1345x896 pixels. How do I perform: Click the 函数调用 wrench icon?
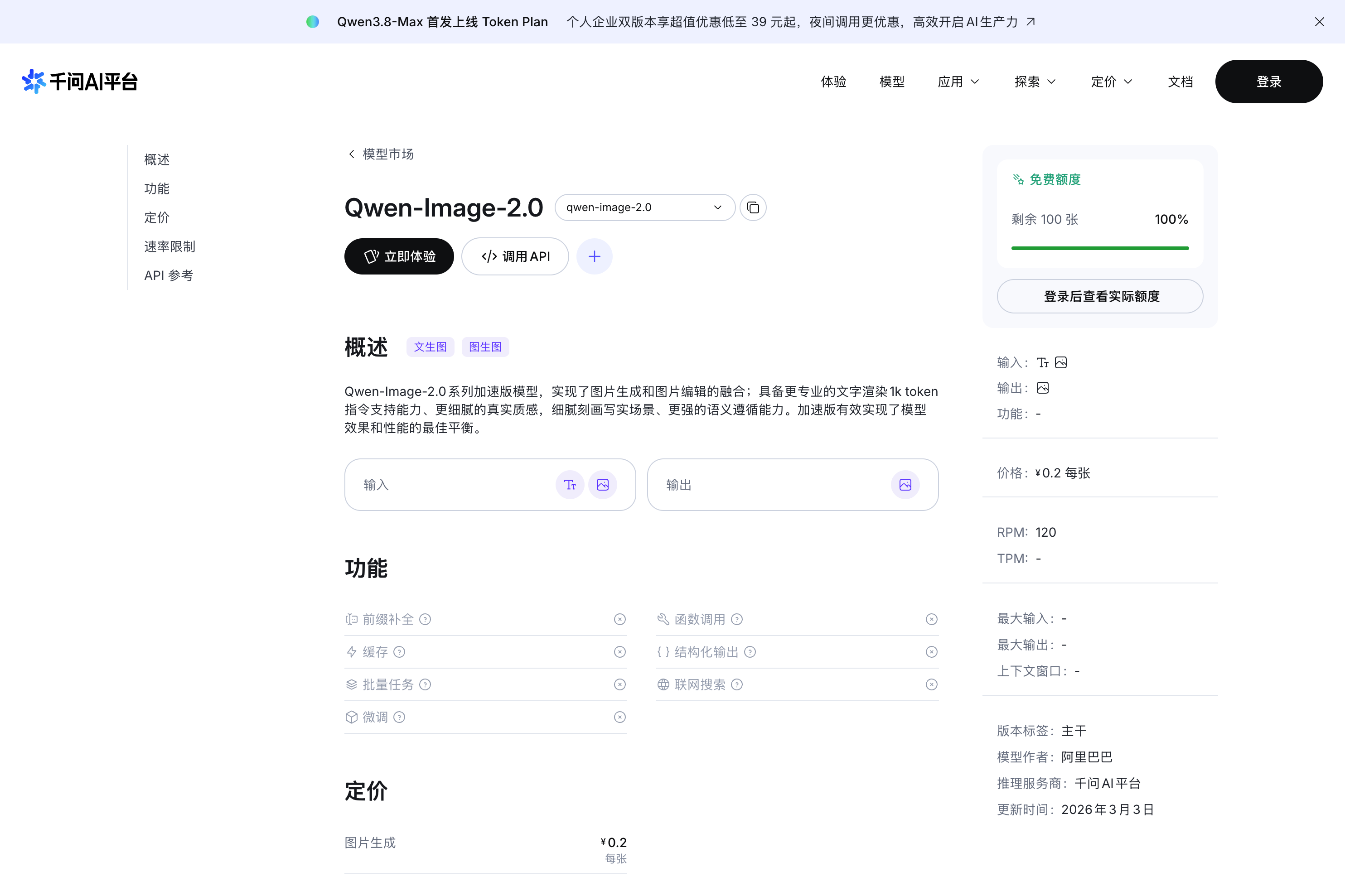click(x=663, y=619)
